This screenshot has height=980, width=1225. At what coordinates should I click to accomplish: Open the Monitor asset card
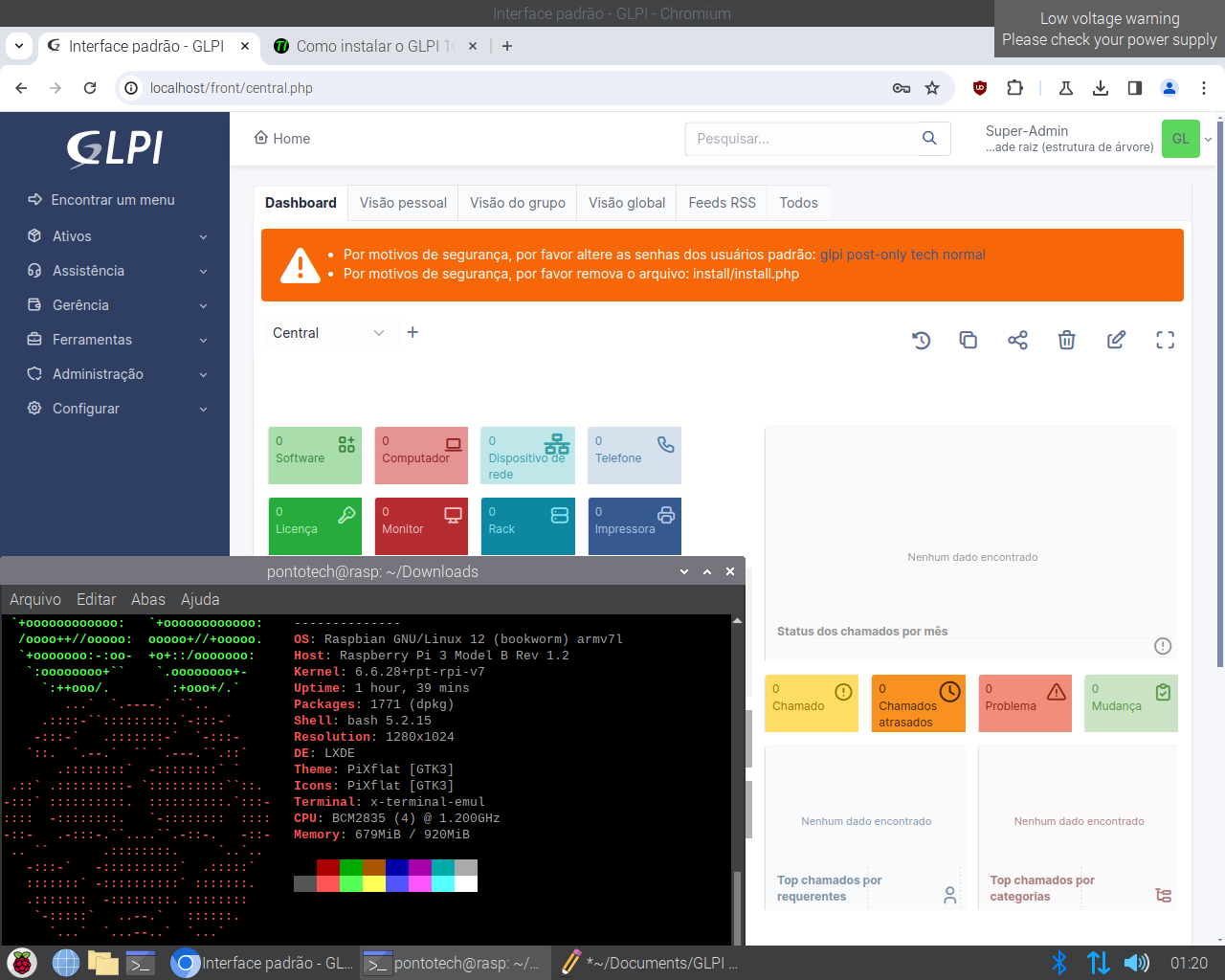tap(421, 525)
